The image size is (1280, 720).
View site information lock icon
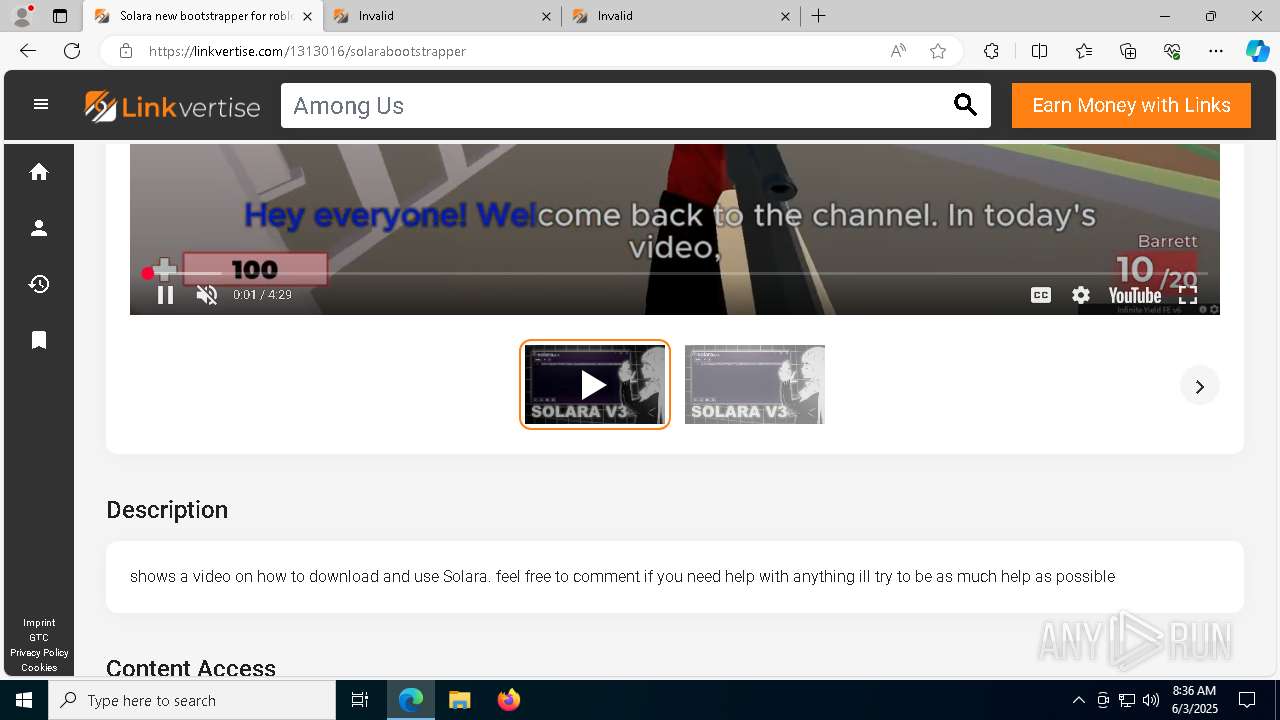(x=125, y=51)
